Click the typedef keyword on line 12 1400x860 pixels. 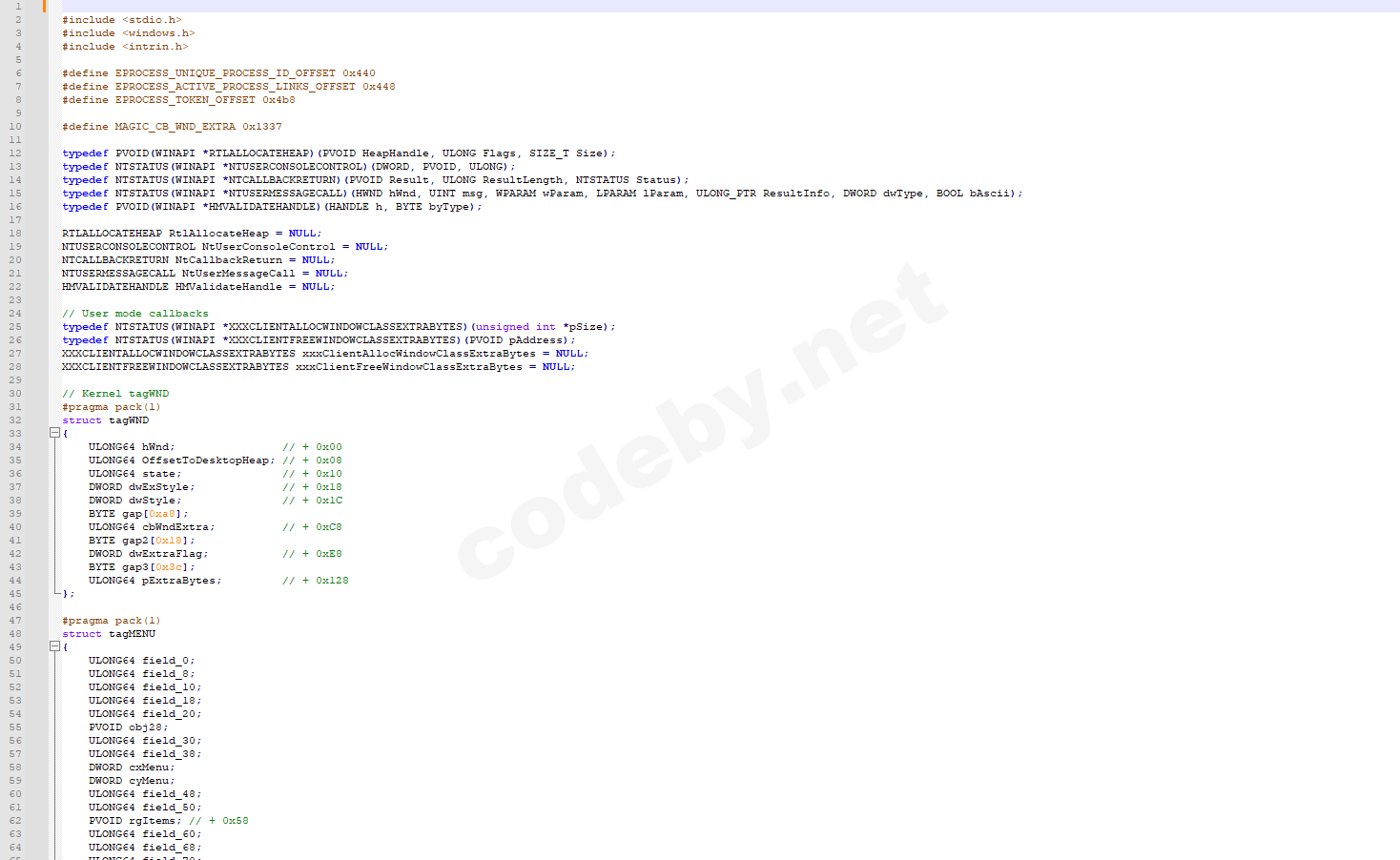coord(84,153)
